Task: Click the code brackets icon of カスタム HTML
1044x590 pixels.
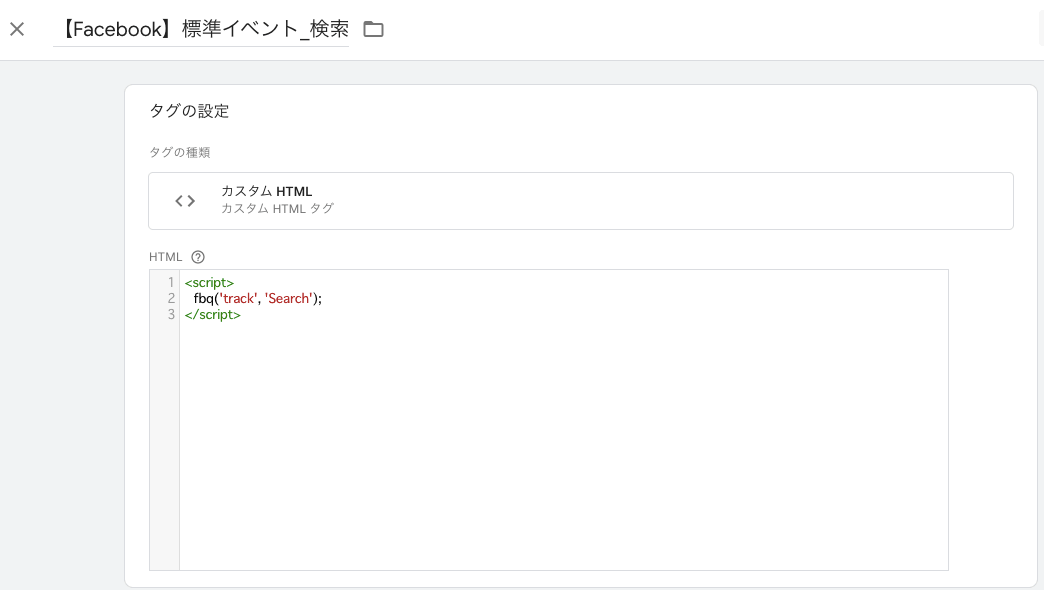Action: tap(185, 200)
